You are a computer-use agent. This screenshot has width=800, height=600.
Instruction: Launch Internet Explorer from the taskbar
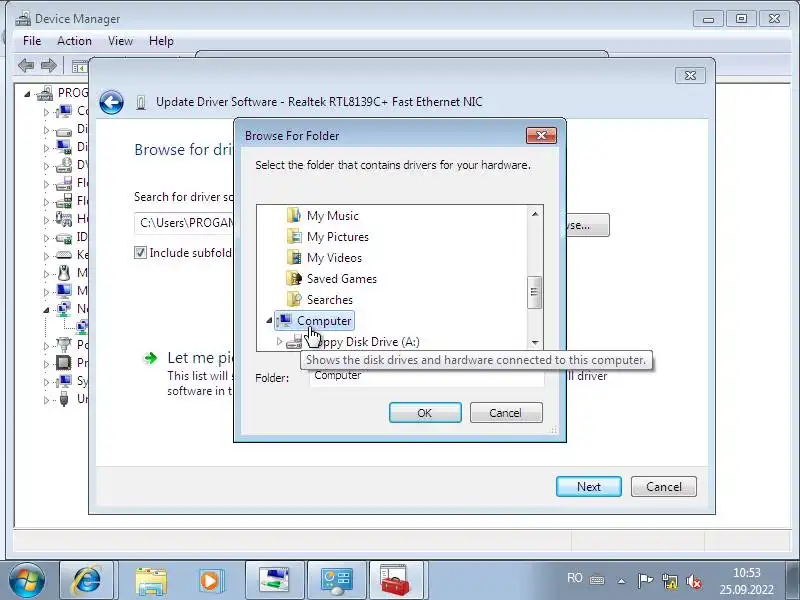click(x=87, y=580)
